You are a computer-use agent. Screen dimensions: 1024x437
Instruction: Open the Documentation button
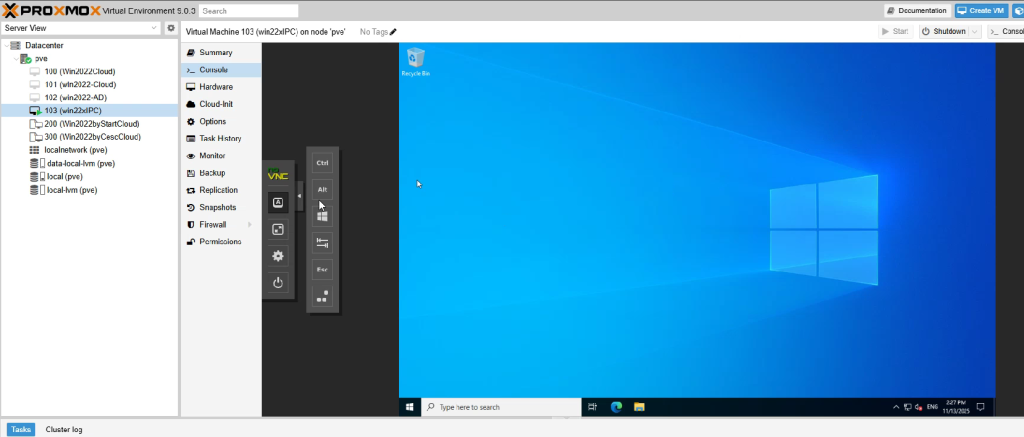coord(917,11)
